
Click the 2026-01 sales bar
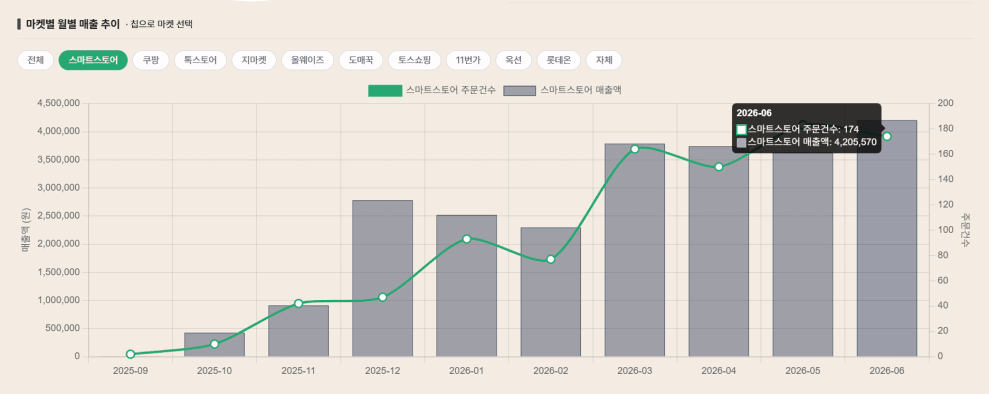pyautogui.click(x=466, y=286)
